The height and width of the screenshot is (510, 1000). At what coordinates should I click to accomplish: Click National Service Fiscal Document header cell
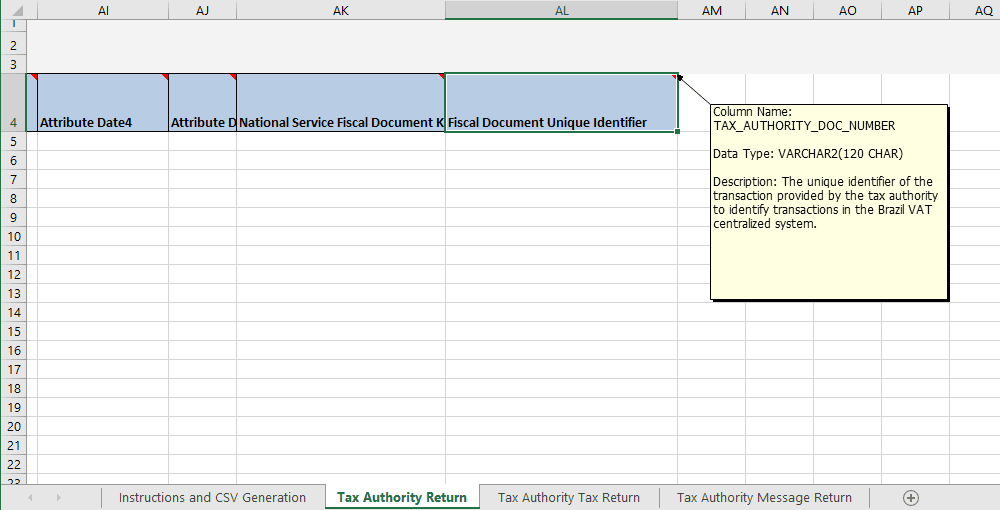[x=341, y=103]
